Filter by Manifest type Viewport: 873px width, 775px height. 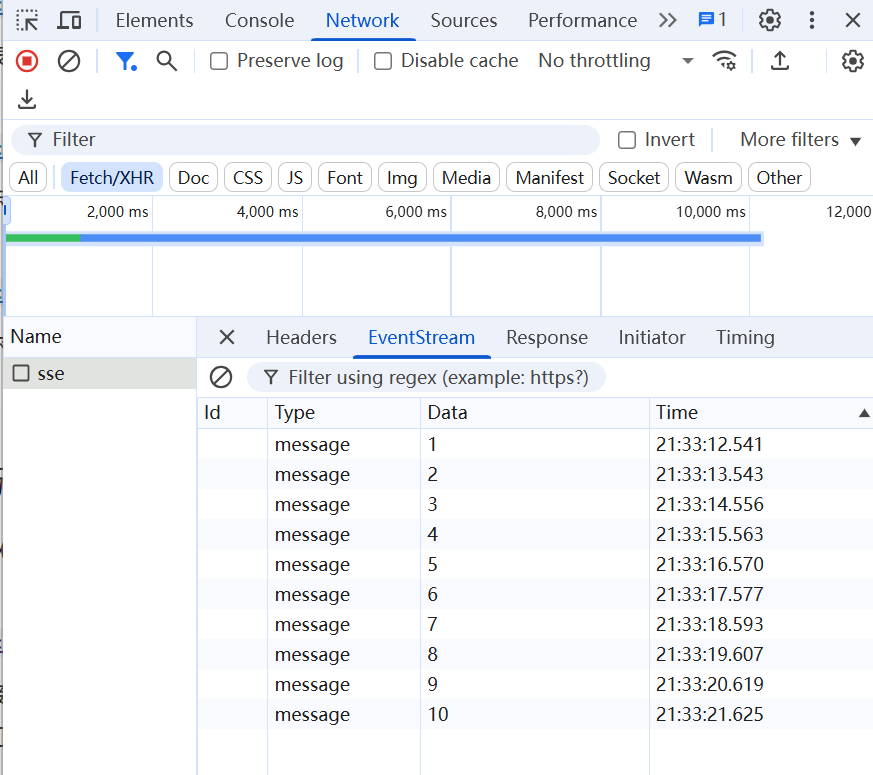click(550, 178)
